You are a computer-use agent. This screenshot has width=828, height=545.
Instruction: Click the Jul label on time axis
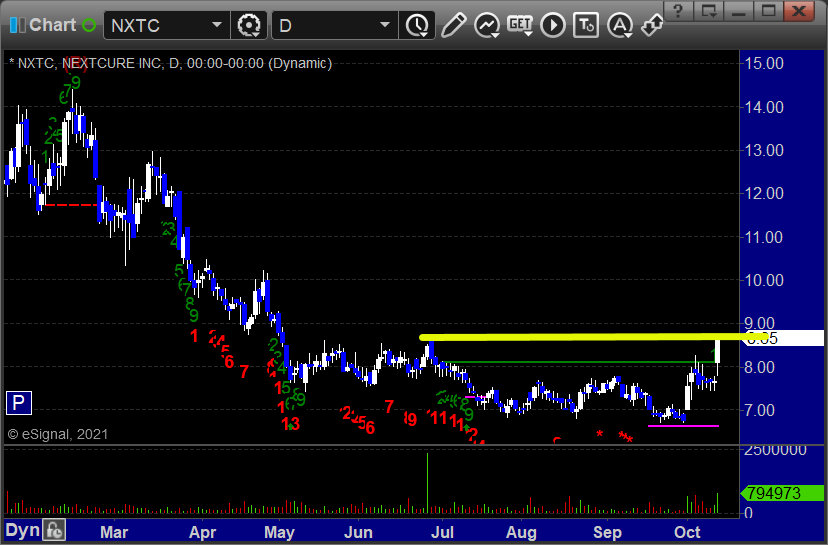tap(443, 532)
